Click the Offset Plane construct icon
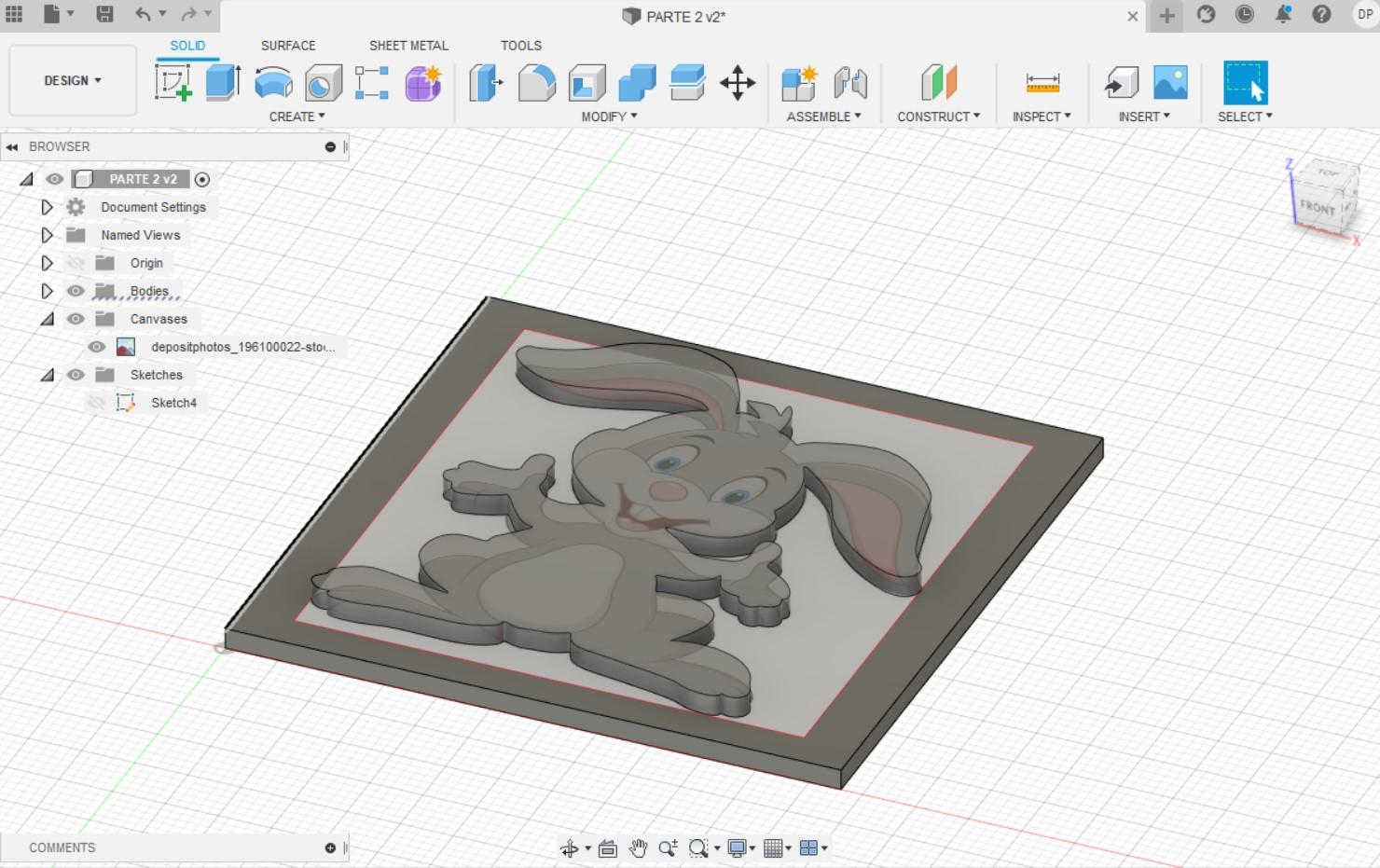Image resolution: width=1380 pixels, height=868 pixels. pos(939,82)
